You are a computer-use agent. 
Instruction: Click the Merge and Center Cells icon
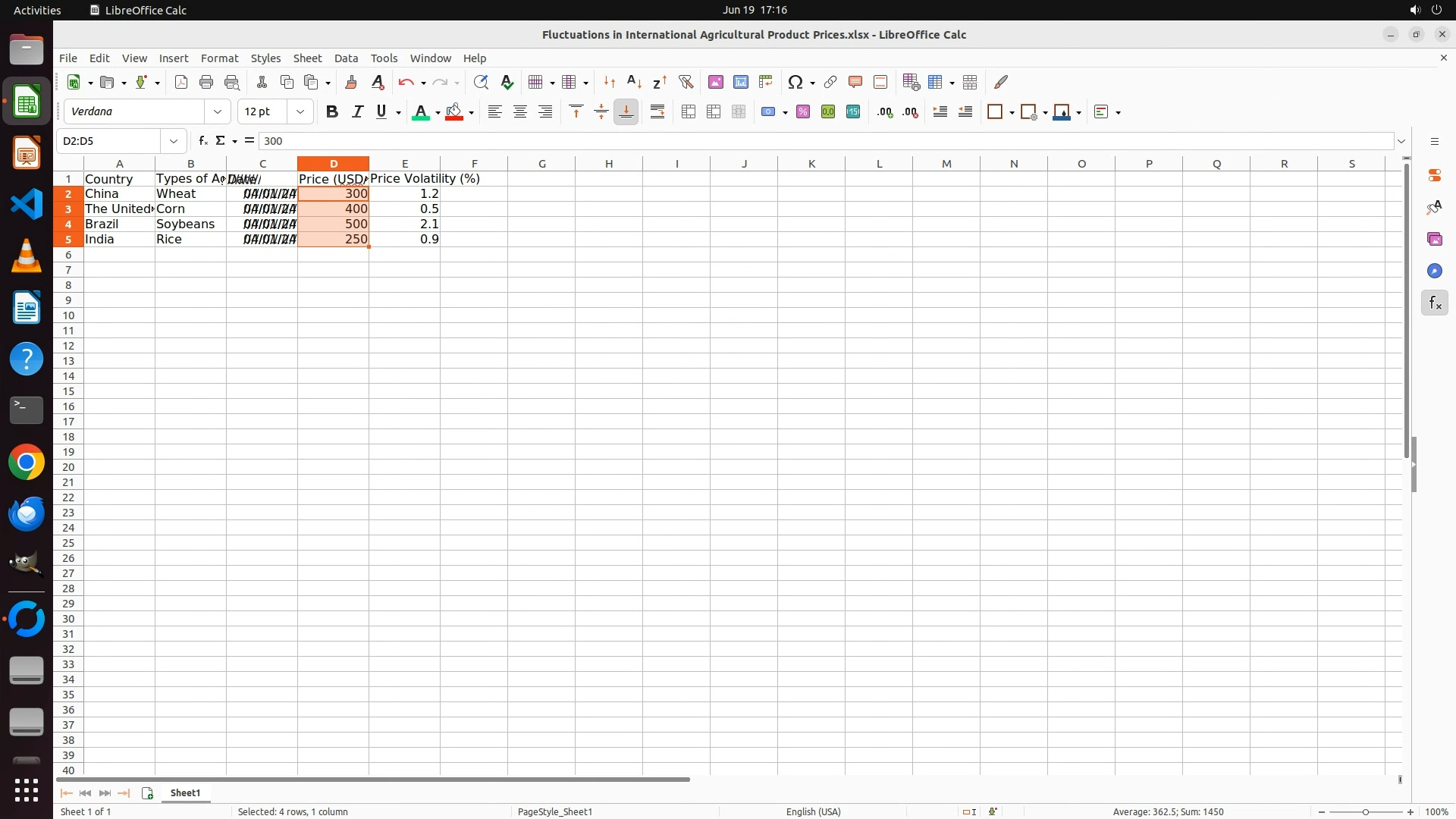[x=689, y=112]
